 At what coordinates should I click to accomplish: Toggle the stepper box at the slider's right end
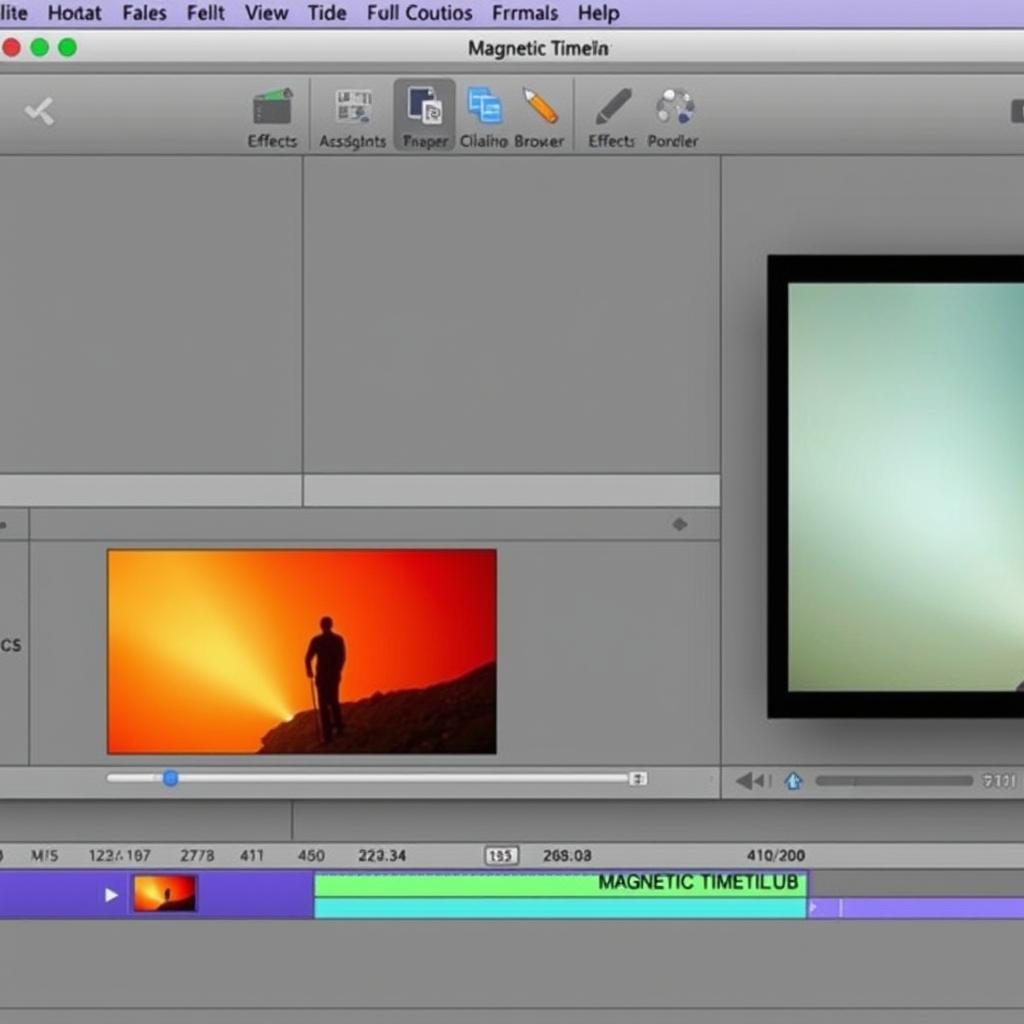638,777
